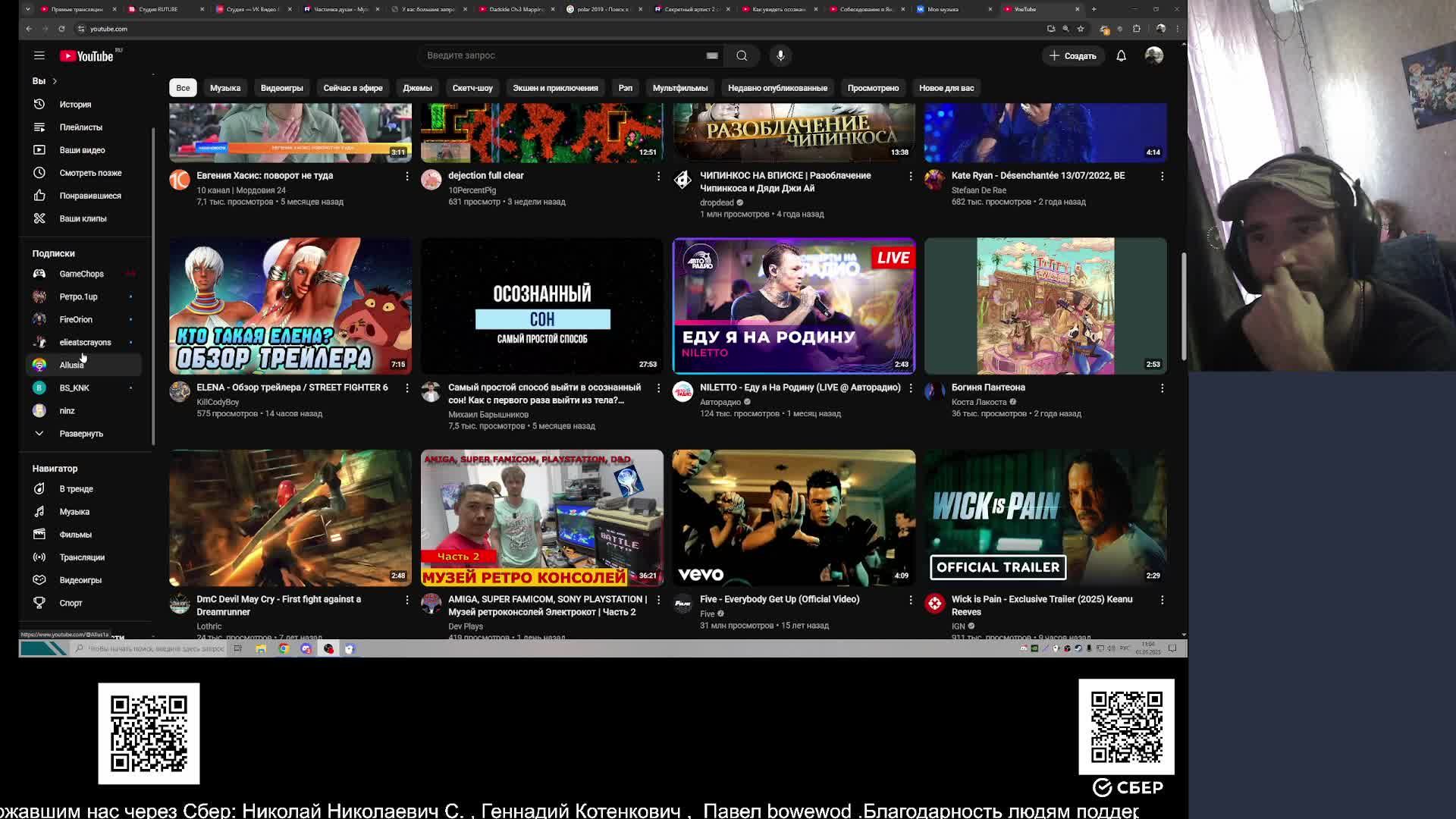Open Trending in the Navigator section

coord(76,489)
